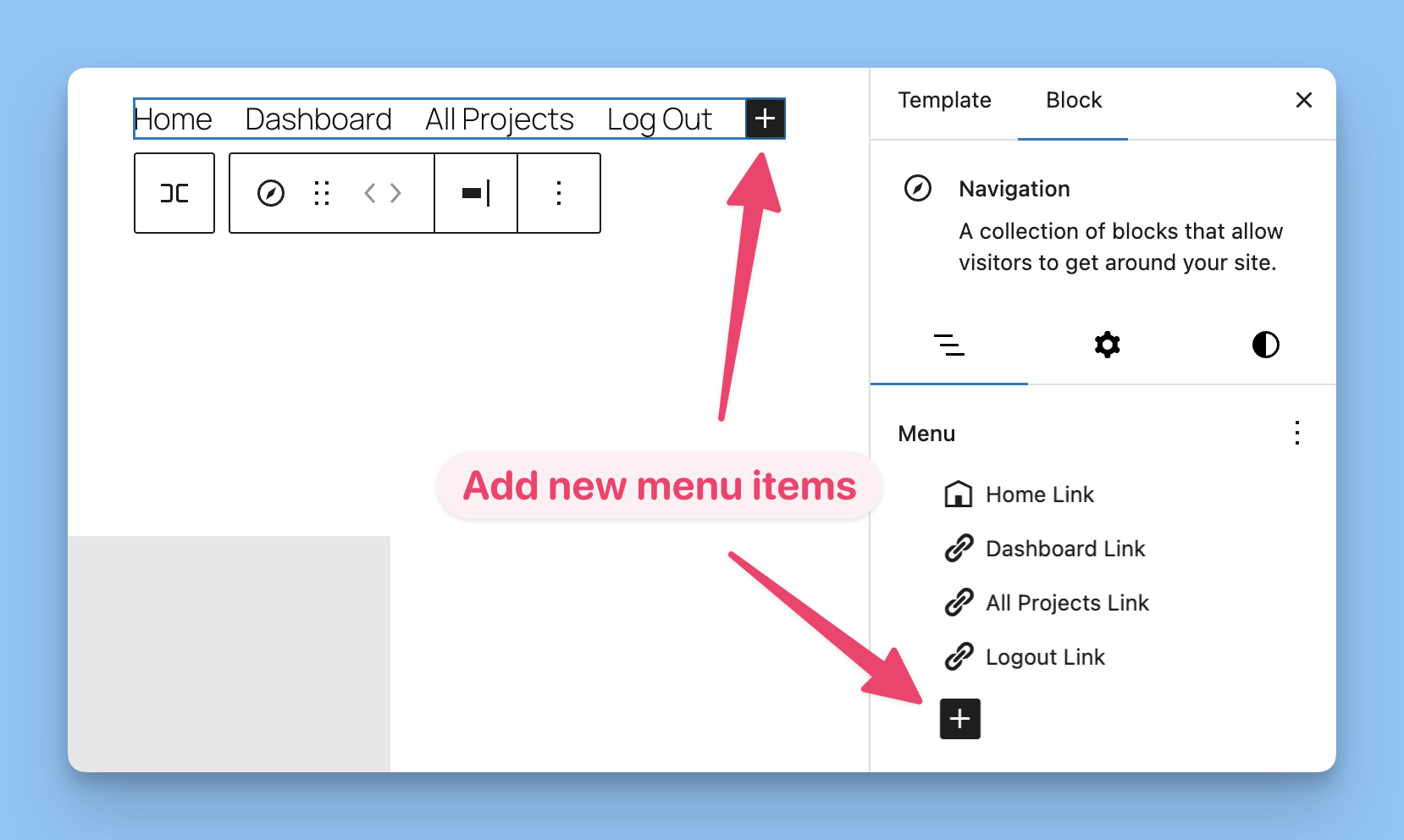This screenshot has width=1404, height=840.
Task: Switch to the Block tab
Action: 1073,100
